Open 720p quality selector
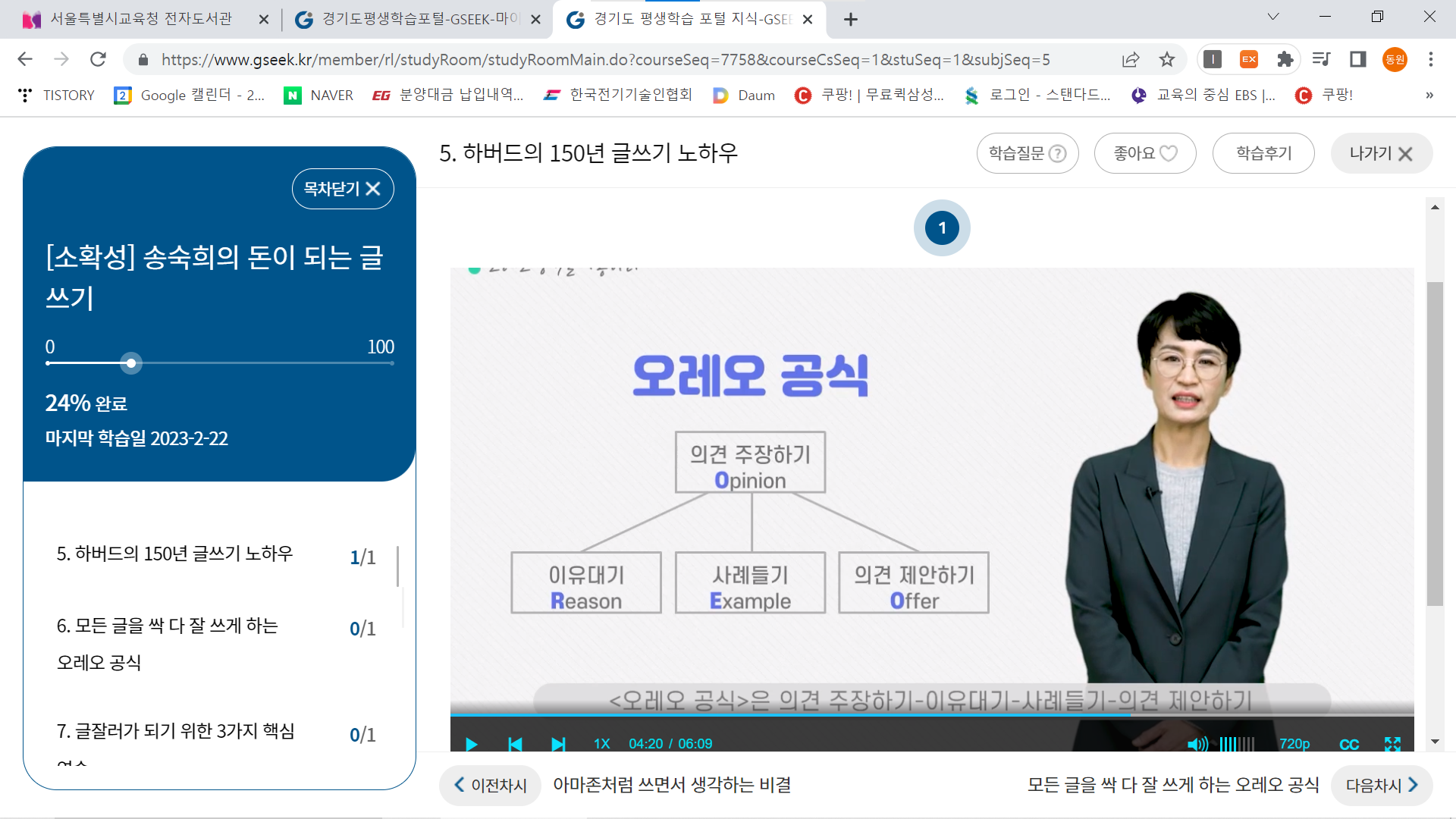 pos(1294,744)
